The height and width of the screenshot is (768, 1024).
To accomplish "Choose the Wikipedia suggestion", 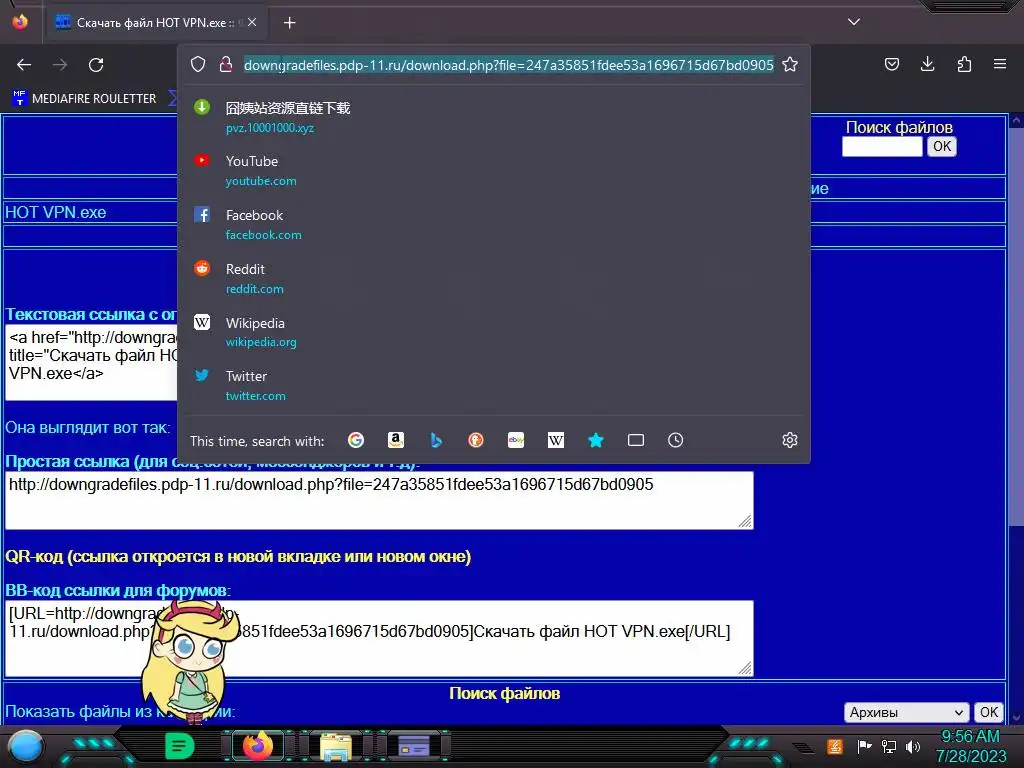I will pos(494,332).
